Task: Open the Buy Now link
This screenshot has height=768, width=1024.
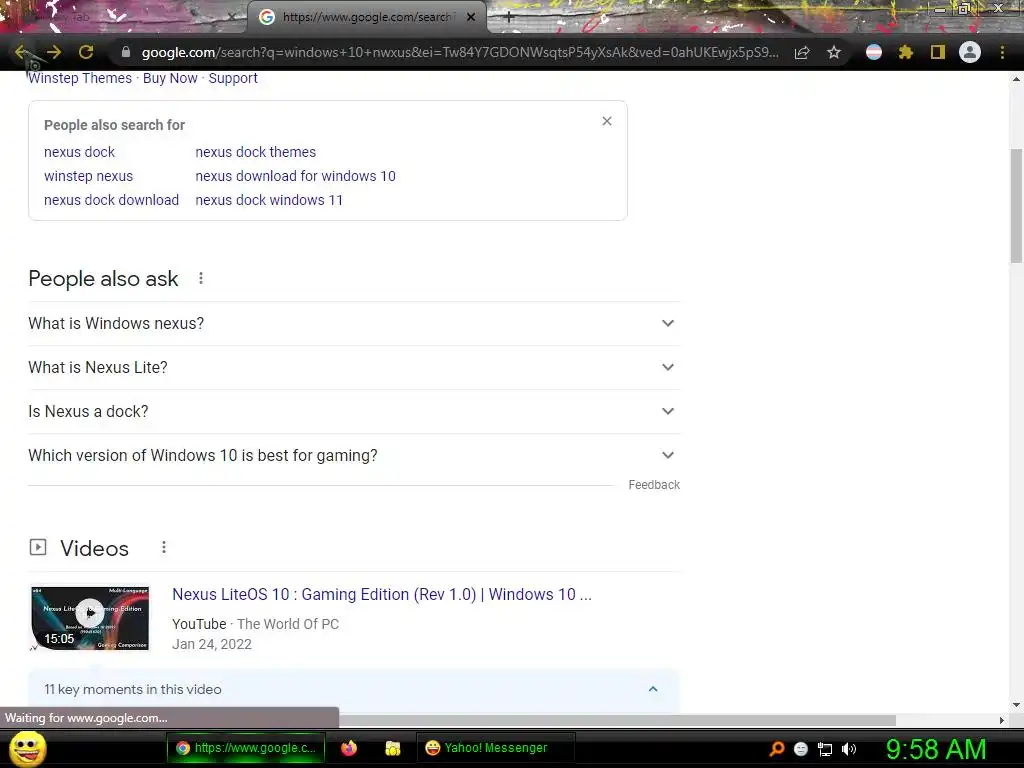Action: pos(170,78)
